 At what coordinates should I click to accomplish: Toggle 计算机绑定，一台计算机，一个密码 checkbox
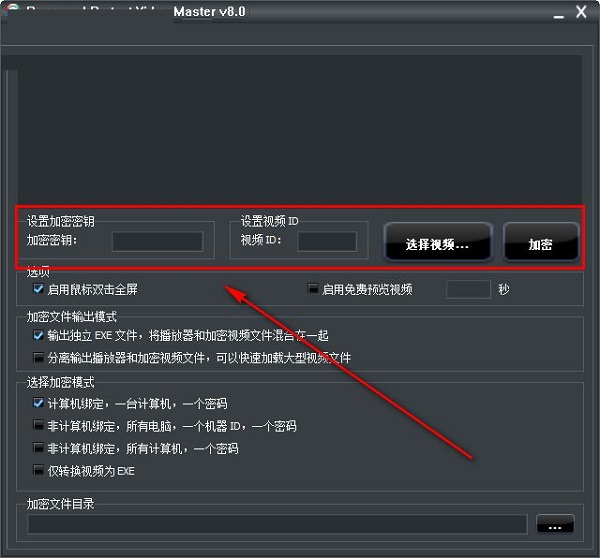pos(38,403)
